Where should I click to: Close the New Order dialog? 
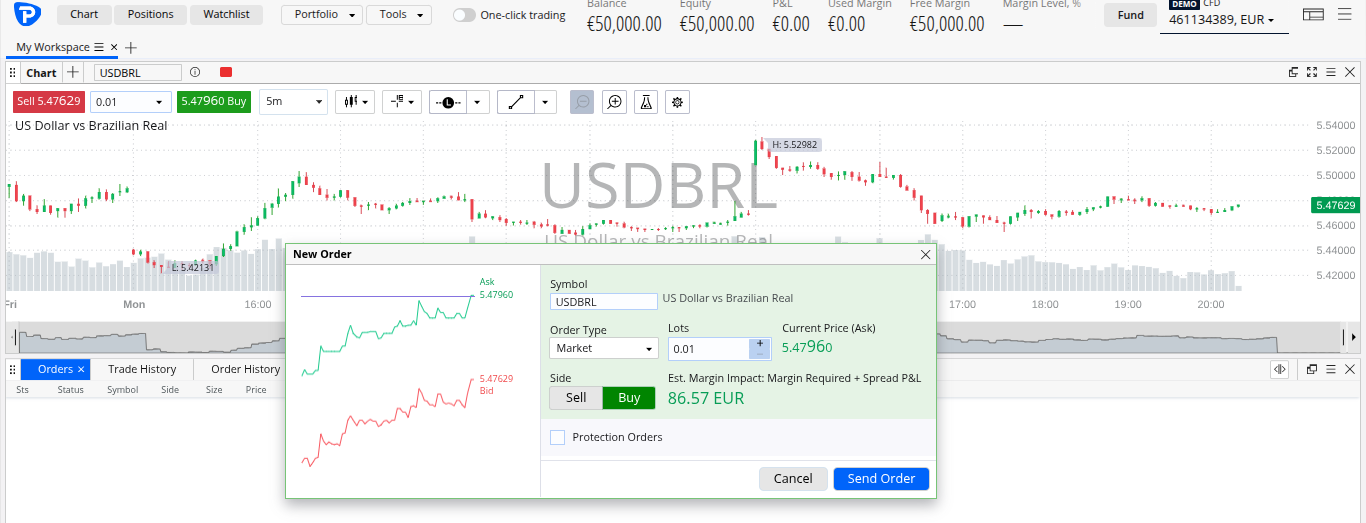tap(925, 255)
